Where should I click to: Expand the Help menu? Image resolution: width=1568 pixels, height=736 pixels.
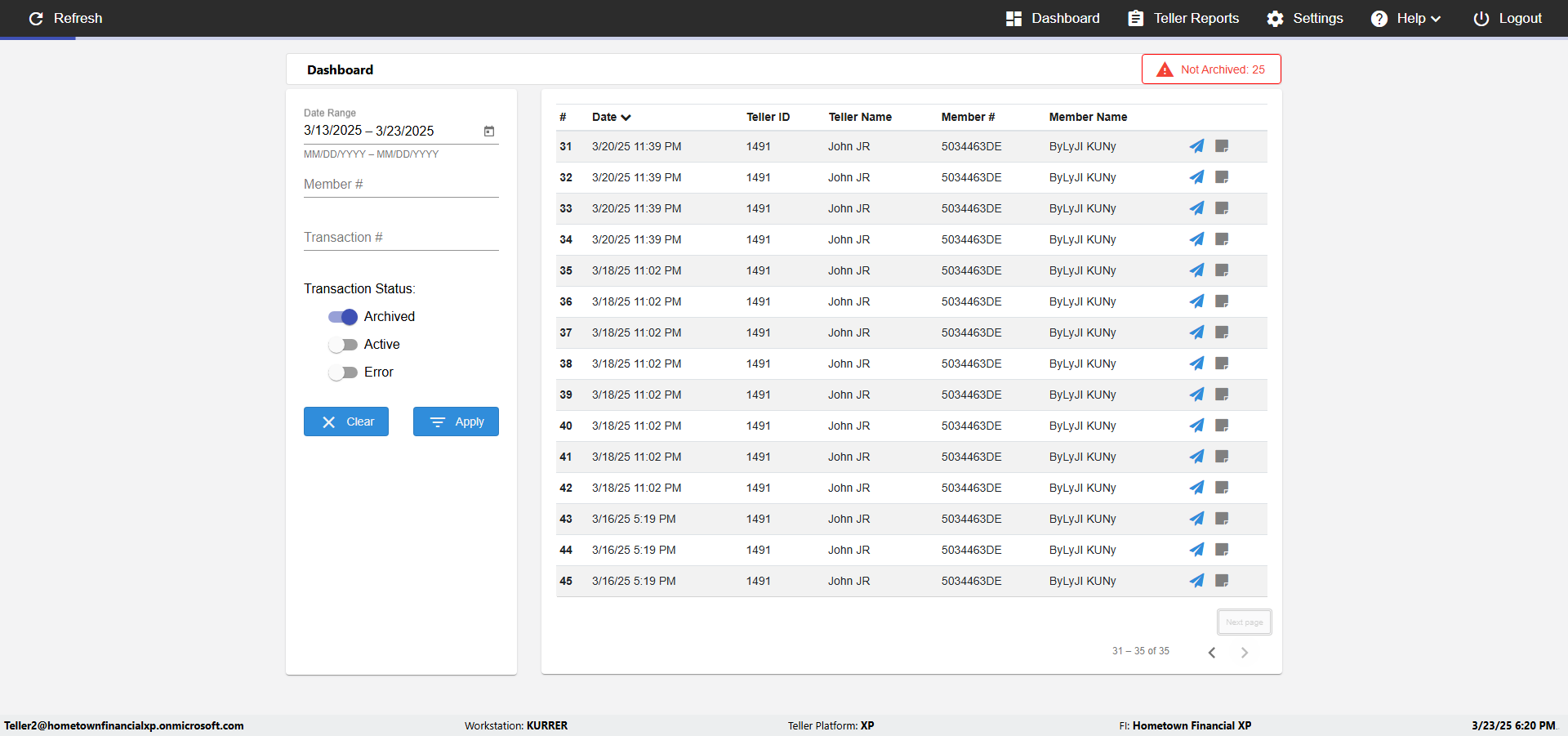coord(1405,18)
